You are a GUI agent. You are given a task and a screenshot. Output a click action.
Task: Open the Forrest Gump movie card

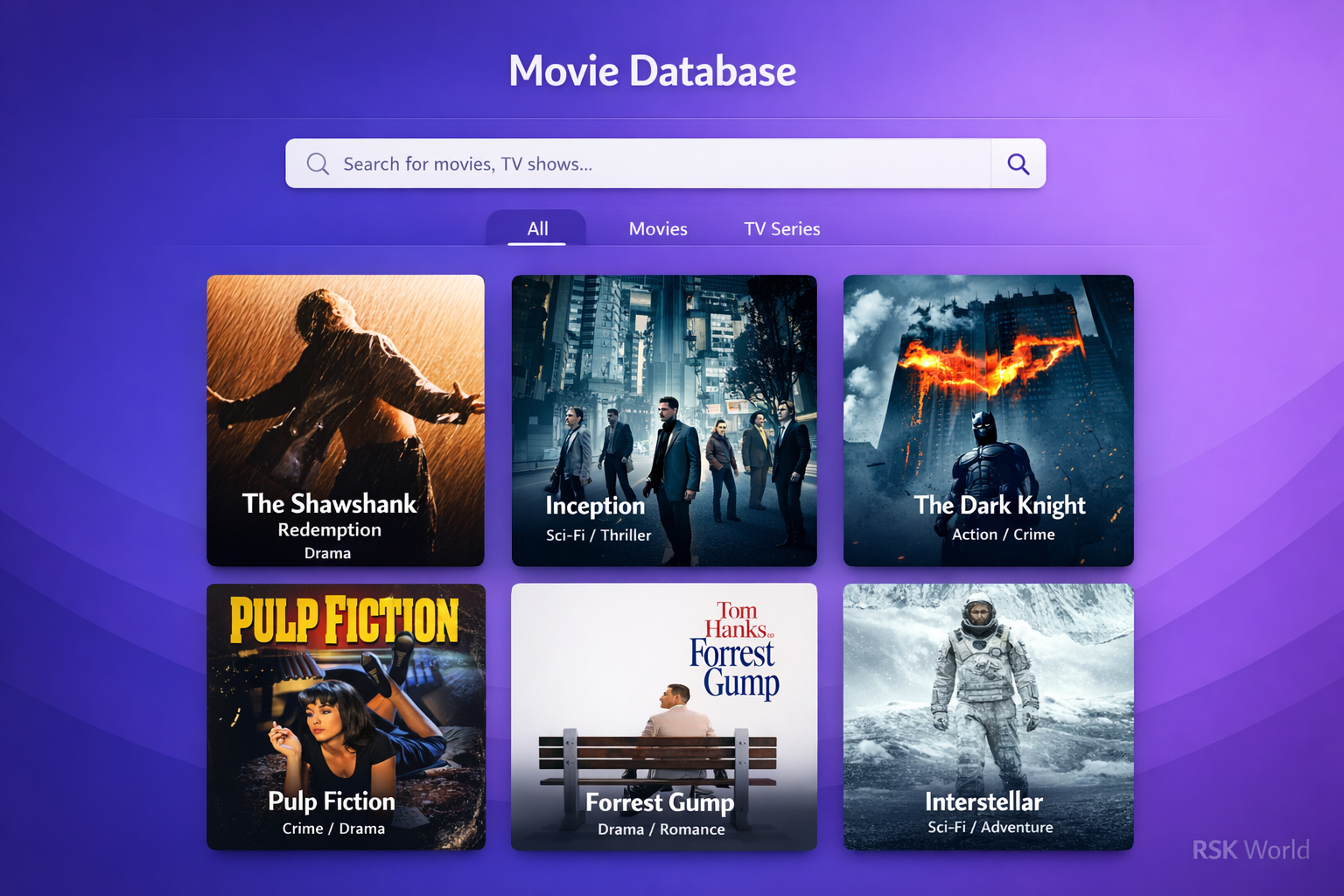click(664, 717)
